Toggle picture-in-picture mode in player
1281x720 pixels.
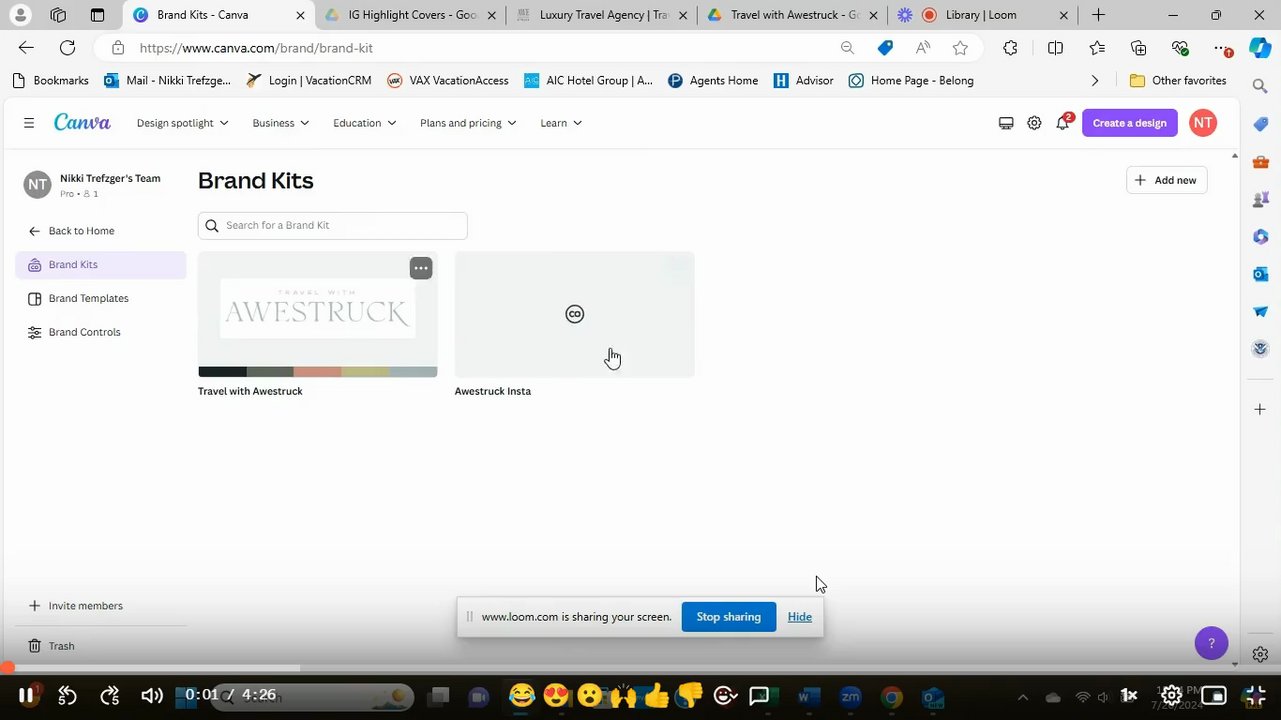tap(1213, 695)
